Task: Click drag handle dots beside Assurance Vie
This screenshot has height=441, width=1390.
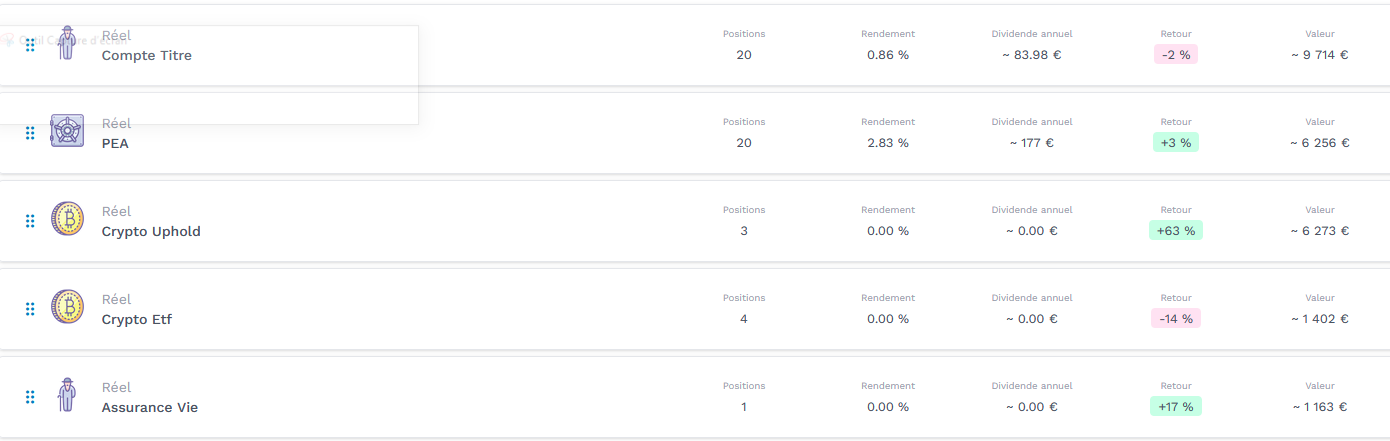Action: [x=30, y=397]
